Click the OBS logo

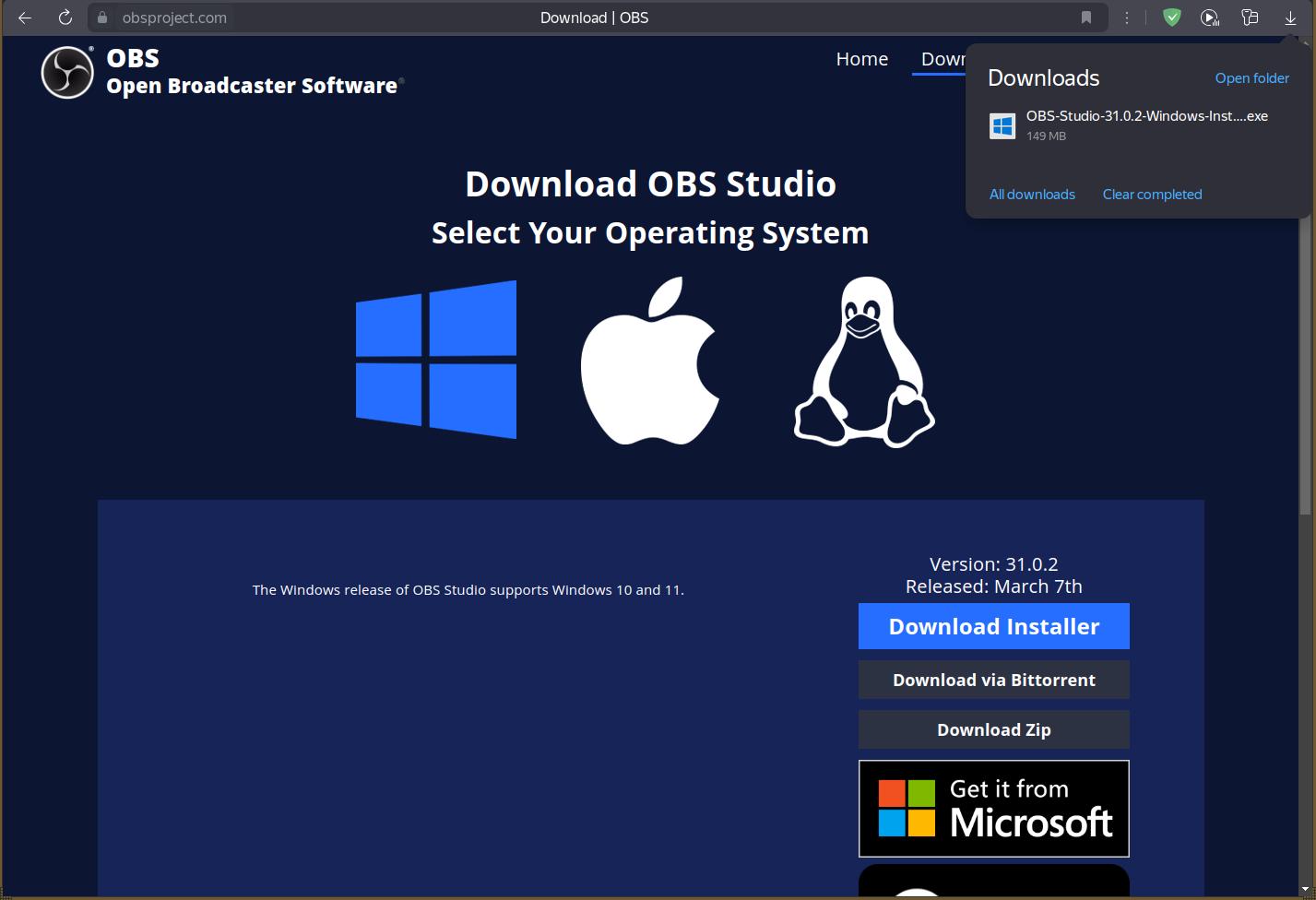pyautogui.click(x=67, y=72)
